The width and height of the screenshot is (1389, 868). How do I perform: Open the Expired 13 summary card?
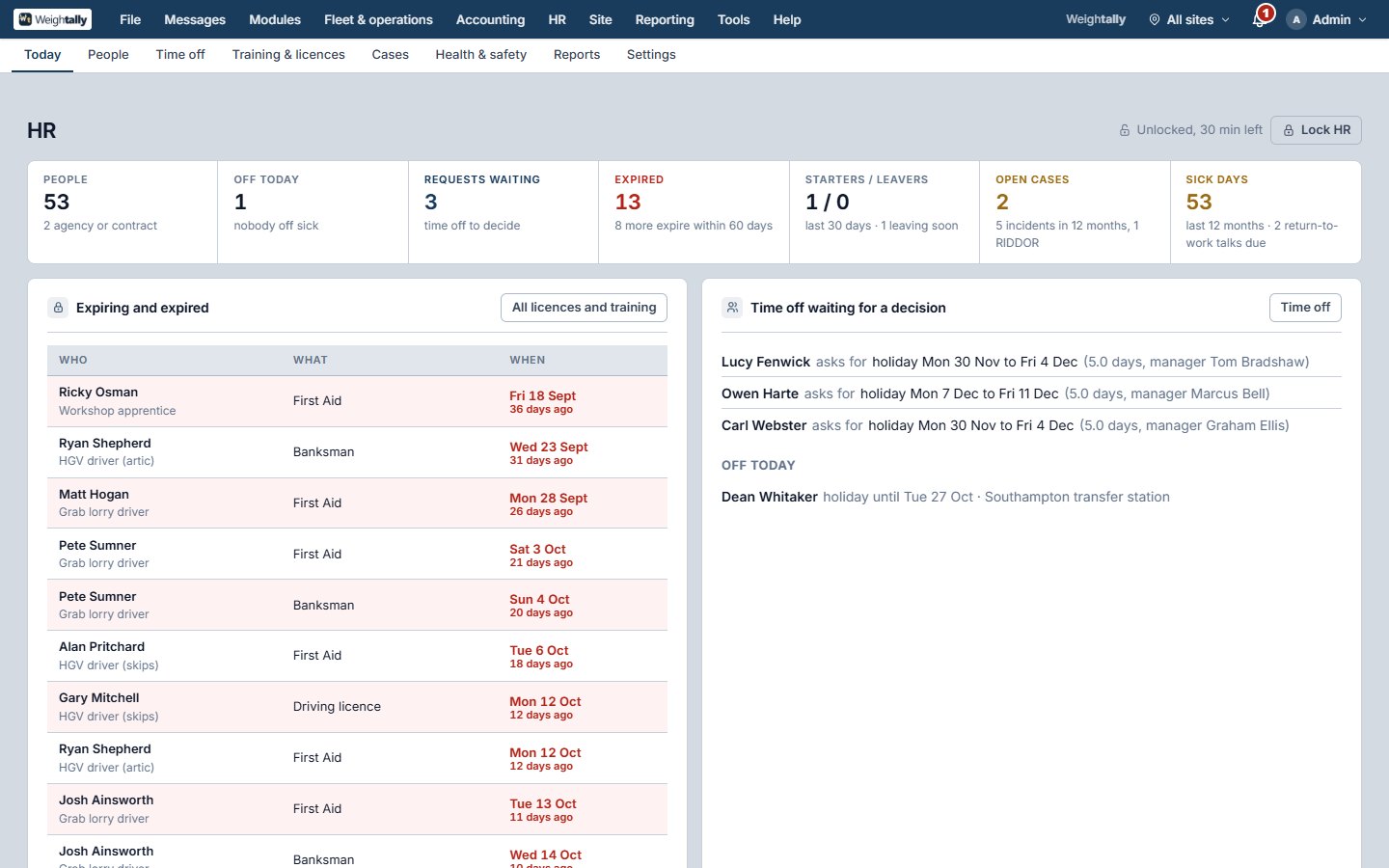pyautogui.click(x=694, y=212)
